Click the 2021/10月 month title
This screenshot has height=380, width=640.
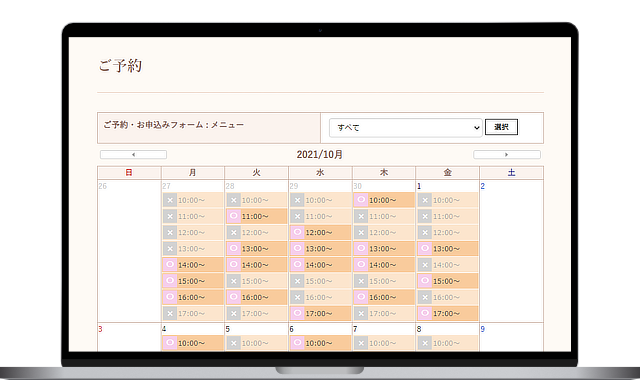tap(320, 155)
